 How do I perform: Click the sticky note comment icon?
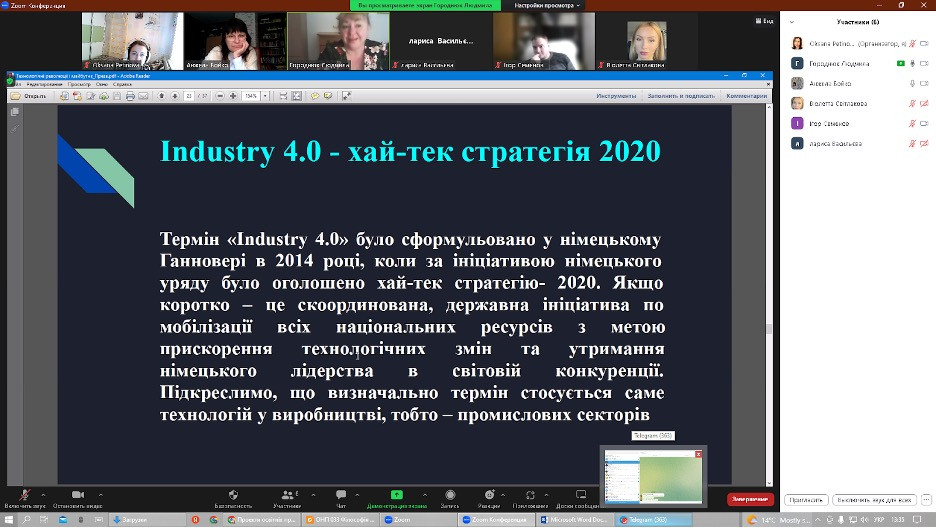(315, 96)
